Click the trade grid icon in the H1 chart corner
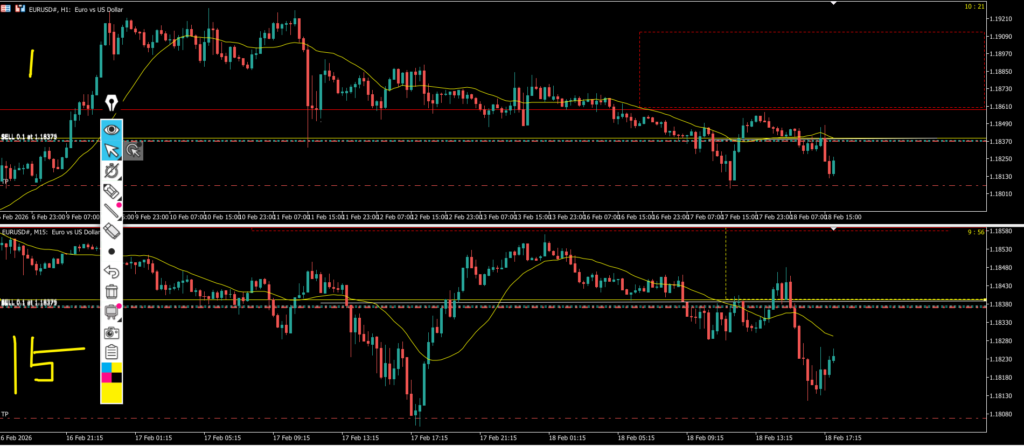This screenshot has height=446, width=1024. coord(8,7)
